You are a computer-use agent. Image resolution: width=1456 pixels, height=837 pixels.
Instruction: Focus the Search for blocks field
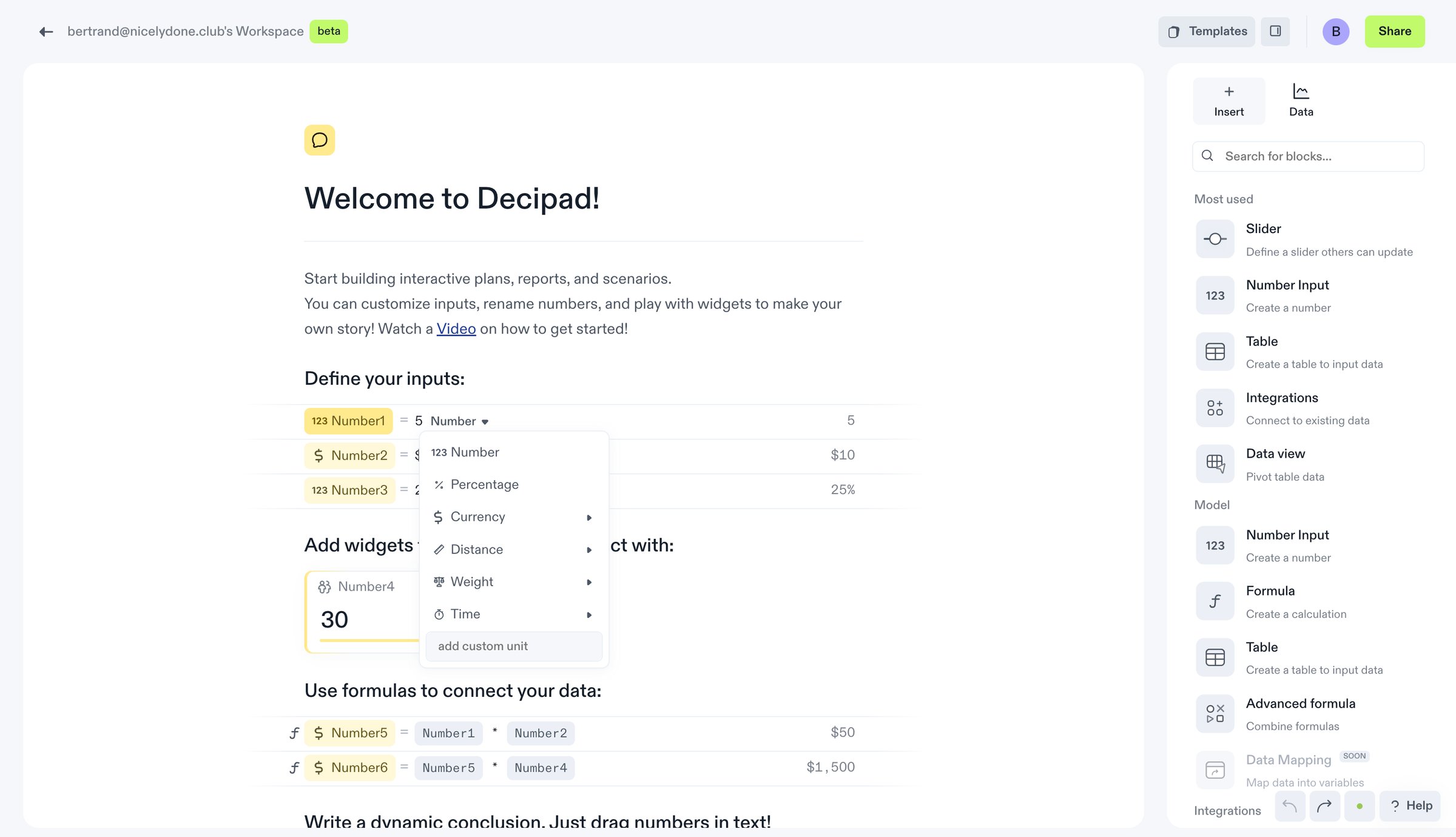click(x=1308, y=157)
